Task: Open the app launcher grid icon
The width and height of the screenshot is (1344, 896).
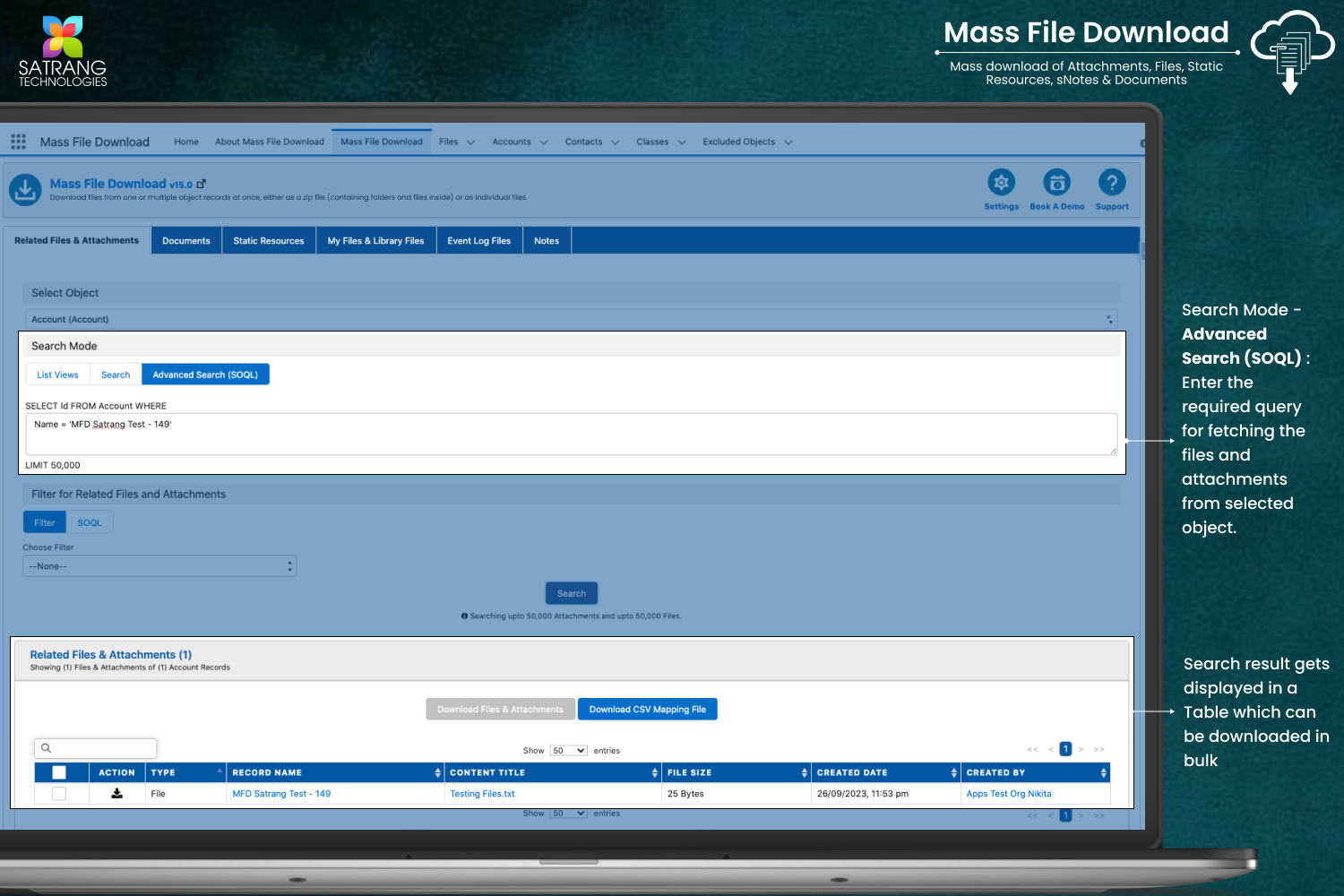Action: coord(18,142)
